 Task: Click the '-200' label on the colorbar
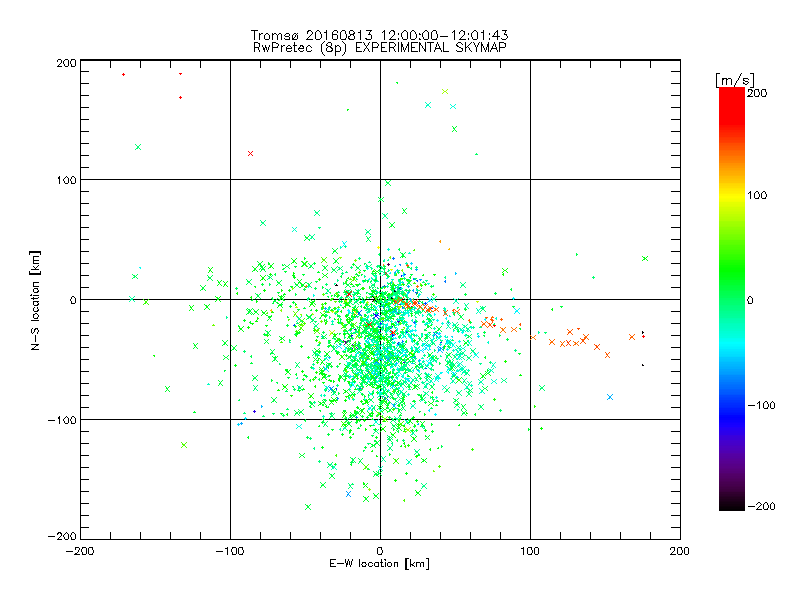tap(761, 506)
